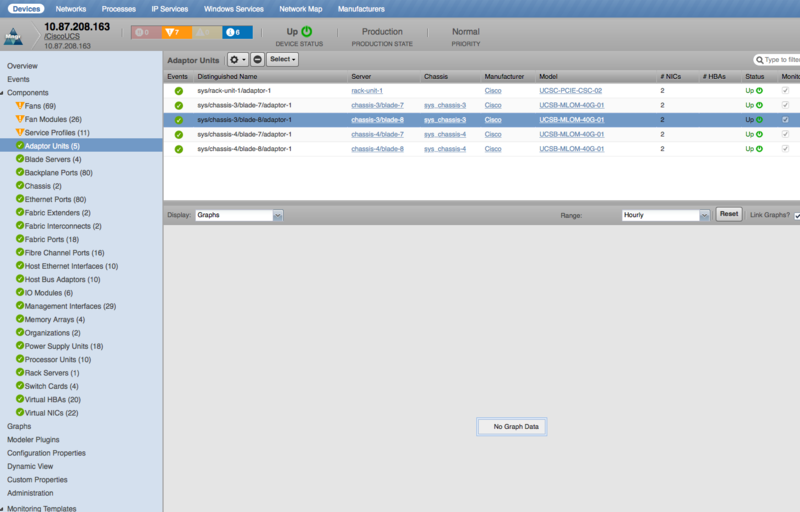Click Cisco manufacturer link in rack-unit-1 row
The height and width of the screenshot is (512, 800).
click(493, 91)
